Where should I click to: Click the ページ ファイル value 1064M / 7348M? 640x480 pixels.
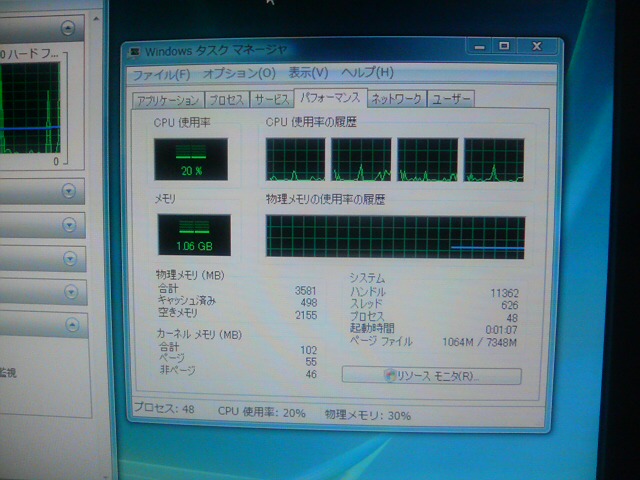coord(480,342)
